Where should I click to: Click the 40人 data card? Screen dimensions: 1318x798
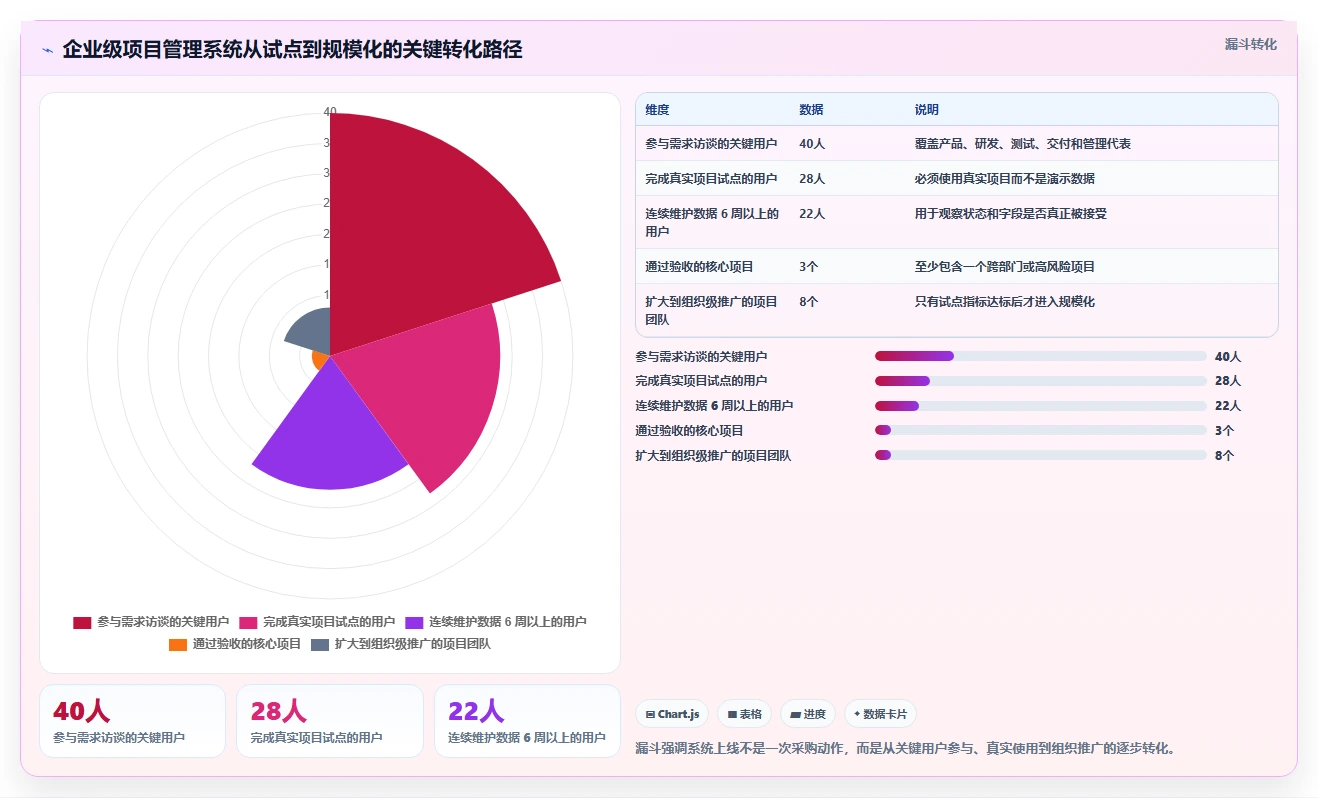(132, 721)
